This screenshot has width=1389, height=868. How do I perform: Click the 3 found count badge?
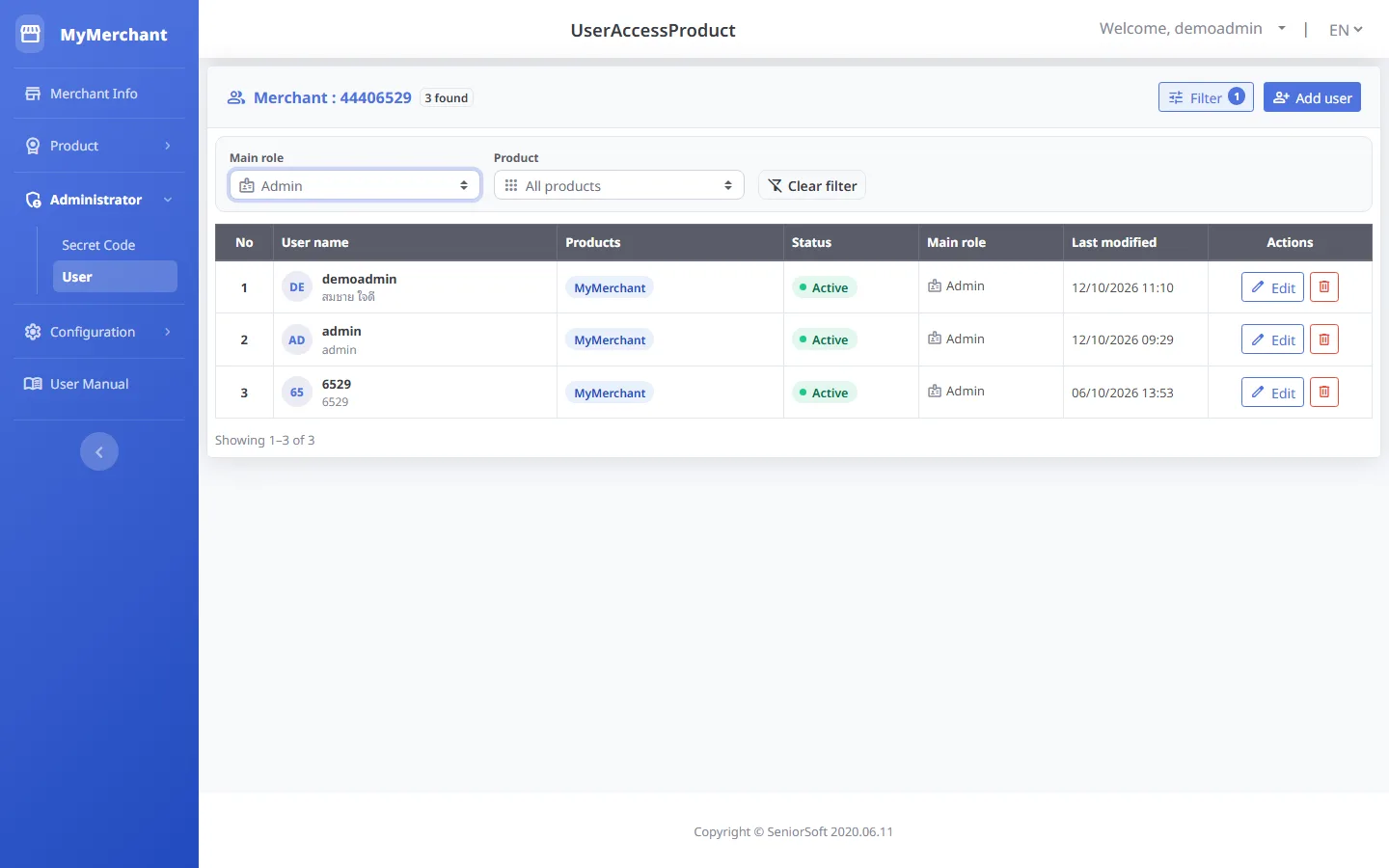pos(447,97)
